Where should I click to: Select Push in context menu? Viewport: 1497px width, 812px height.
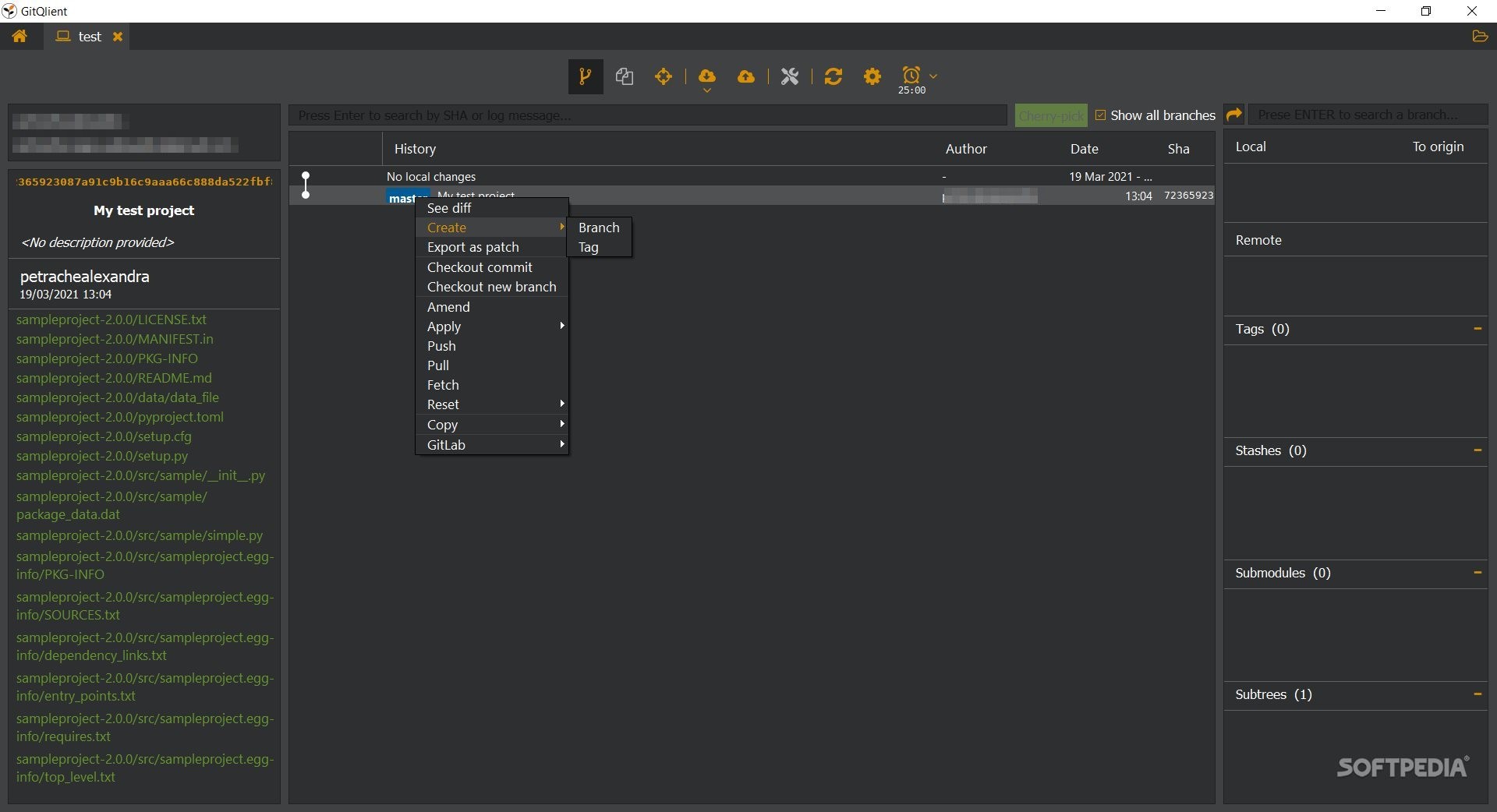(x=491, y=346)
